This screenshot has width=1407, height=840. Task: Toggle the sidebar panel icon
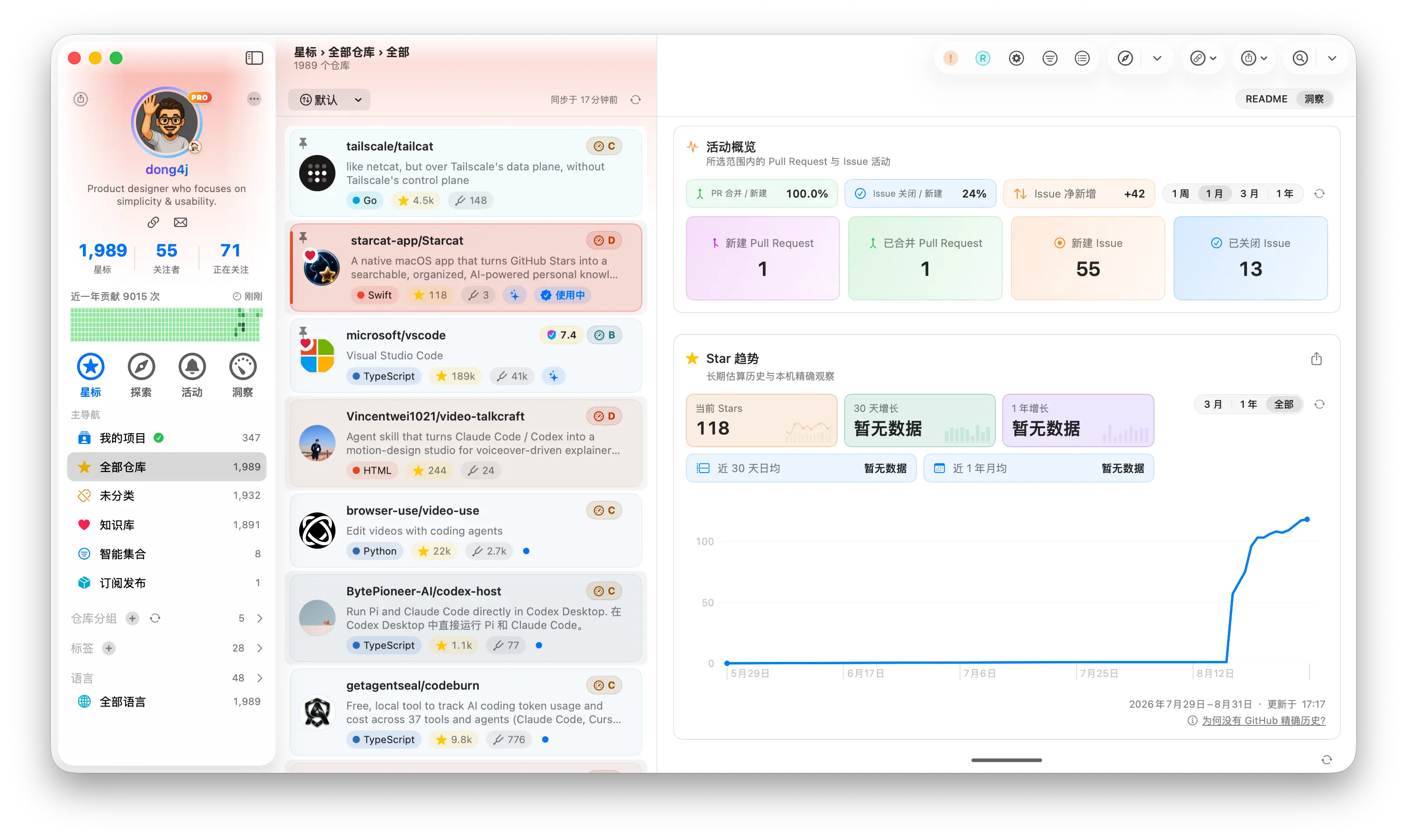point(254,58)
